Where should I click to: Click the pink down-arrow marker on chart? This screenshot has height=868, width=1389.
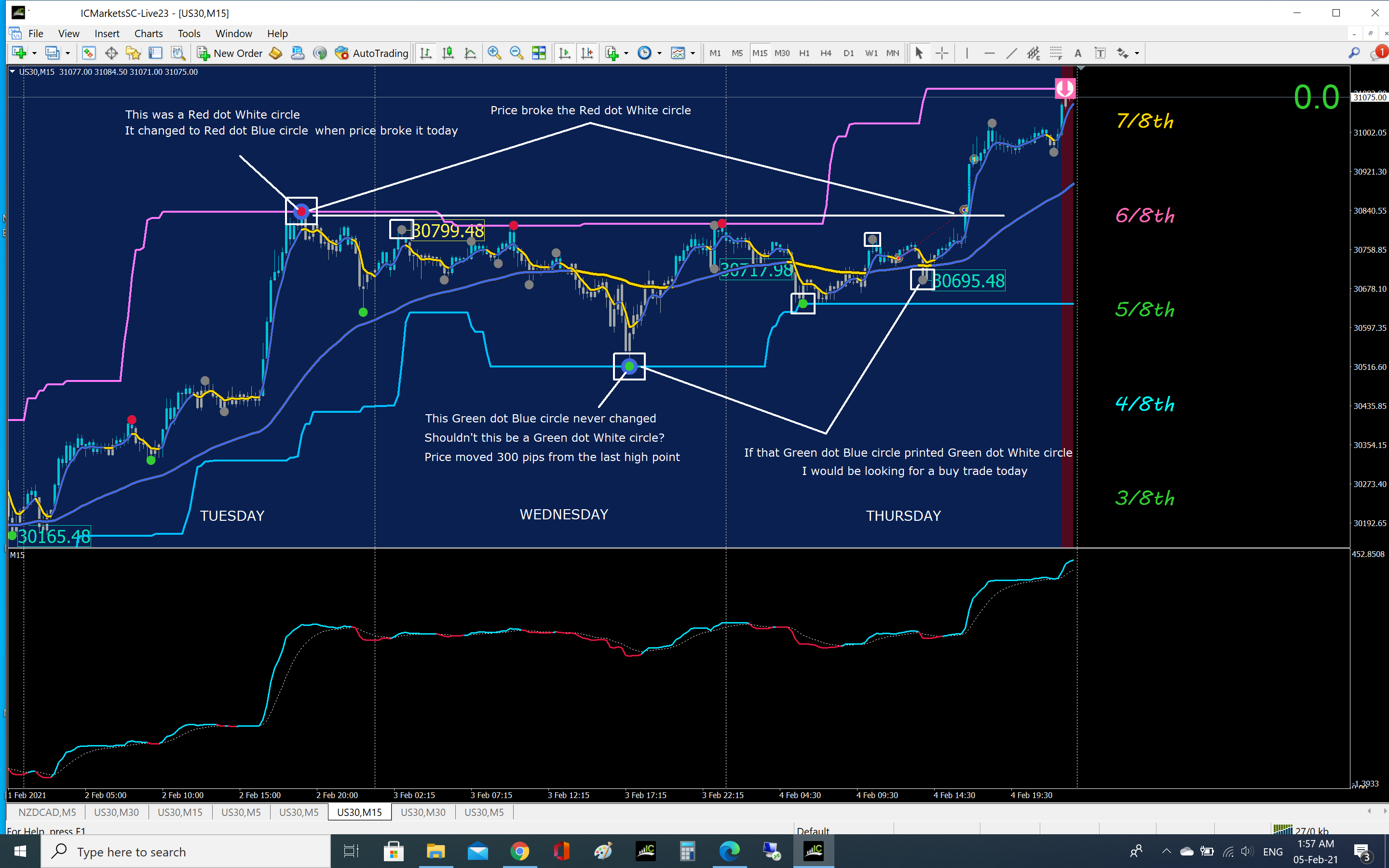tap(1065, 88)
